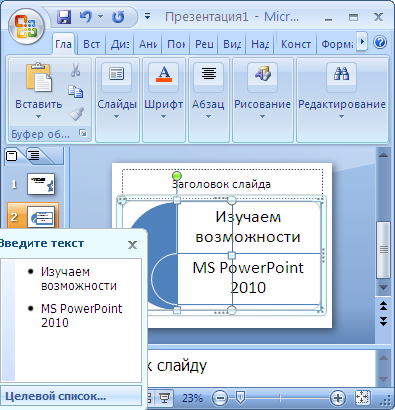Undo the last action
Viewport: 395px width, 410px height.
(85, 16)
